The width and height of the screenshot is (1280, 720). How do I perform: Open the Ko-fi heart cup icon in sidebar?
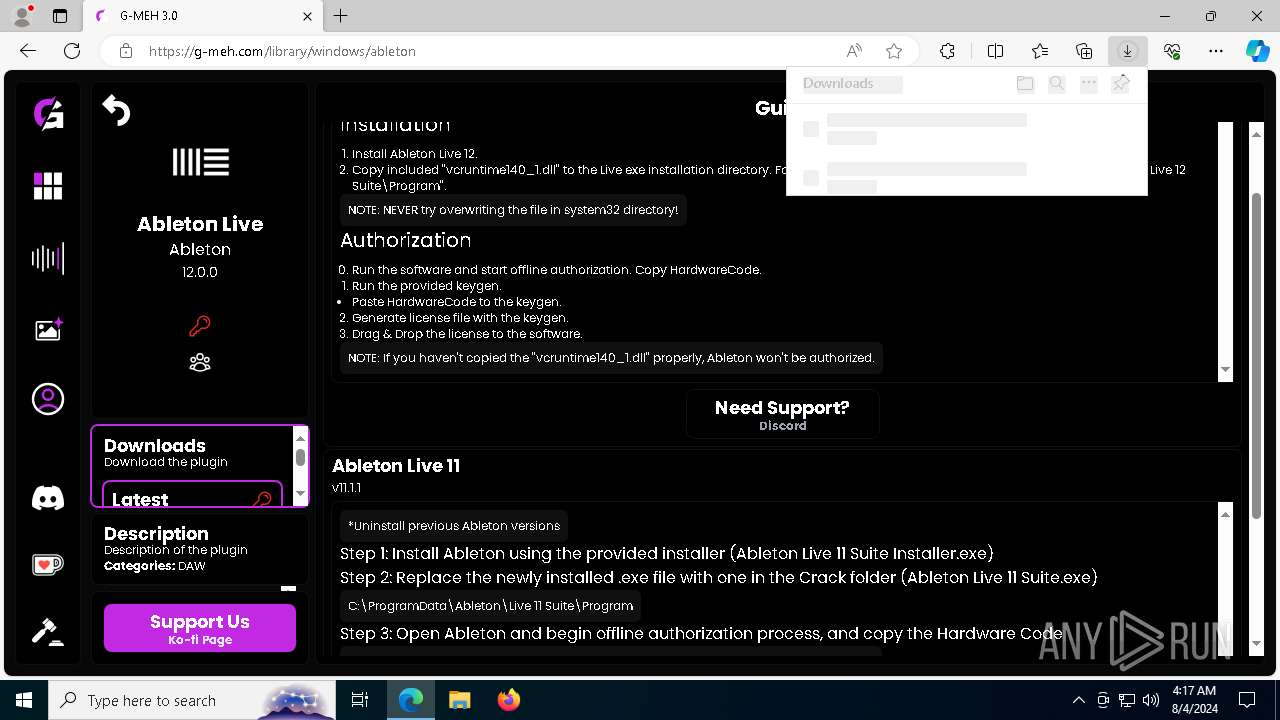[48, 565]
